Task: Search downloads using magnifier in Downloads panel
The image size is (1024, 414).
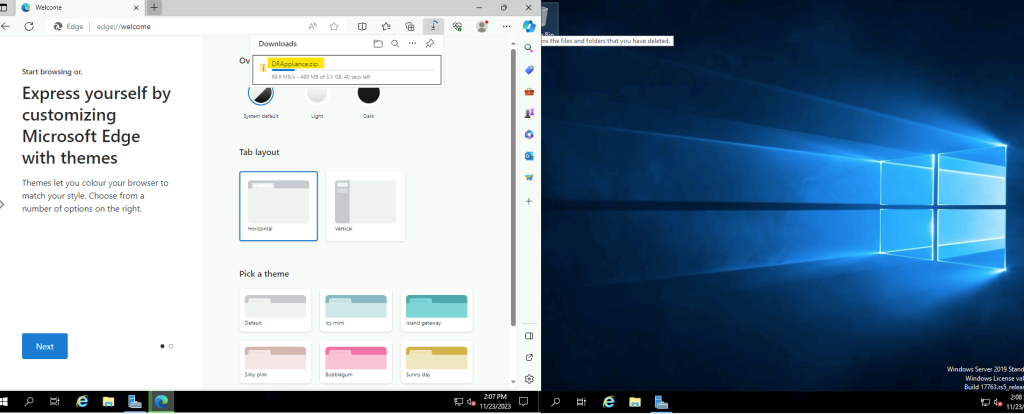Action: pos(395,44)
